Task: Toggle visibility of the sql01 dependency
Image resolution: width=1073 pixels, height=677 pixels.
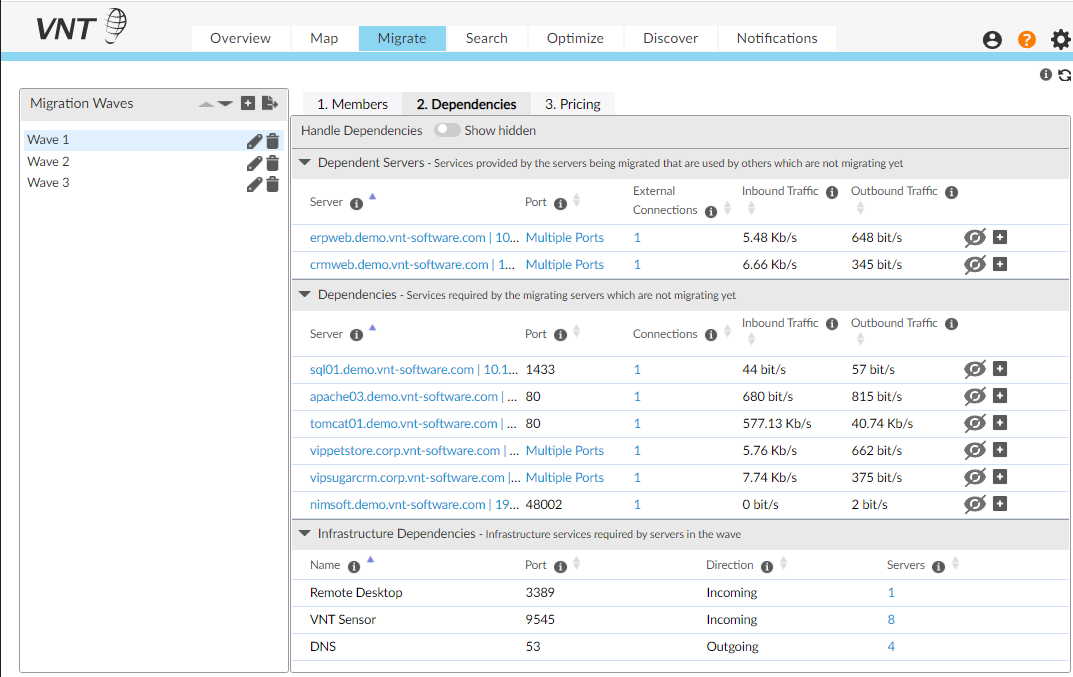Action: 975,369
